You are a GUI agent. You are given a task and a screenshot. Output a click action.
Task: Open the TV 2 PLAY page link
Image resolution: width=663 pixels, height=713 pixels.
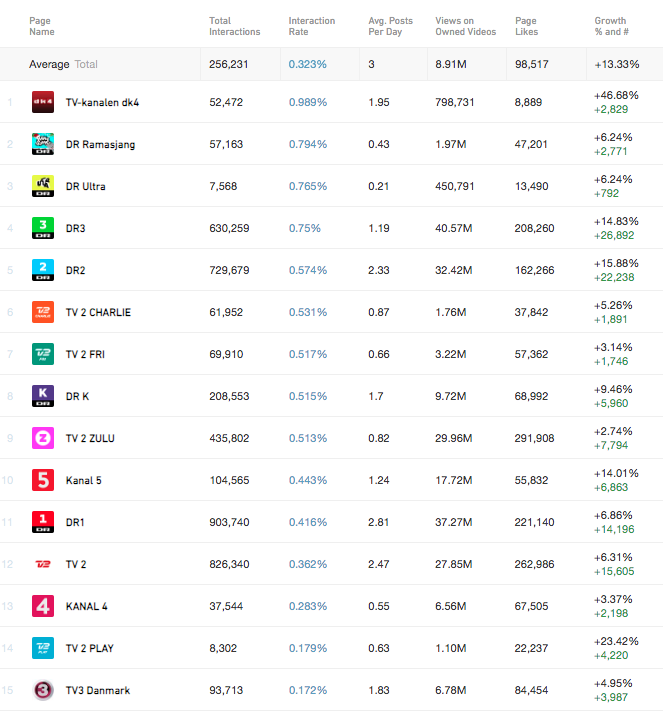tap(90, 648)
